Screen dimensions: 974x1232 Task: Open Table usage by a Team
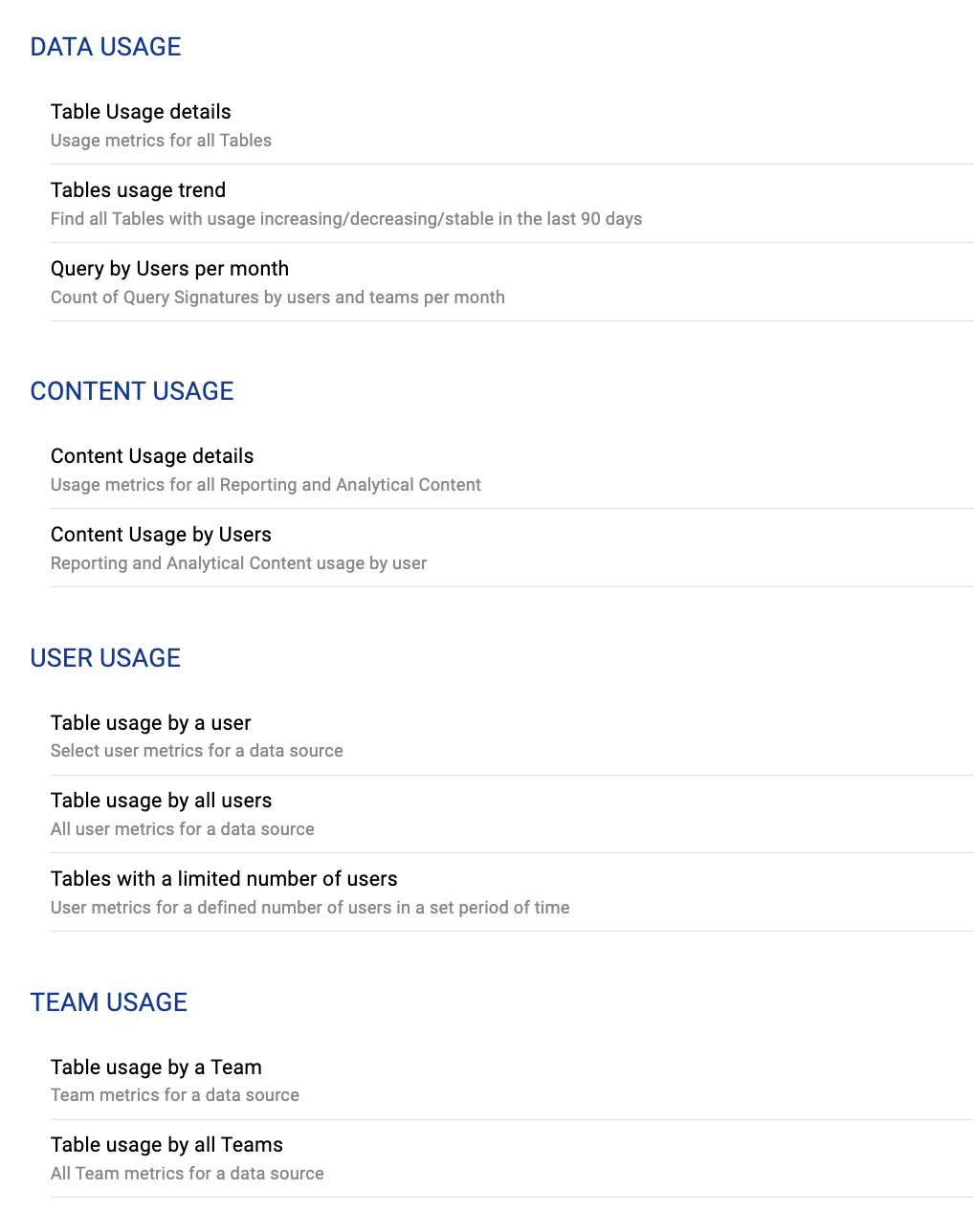tap(156, 1067)
